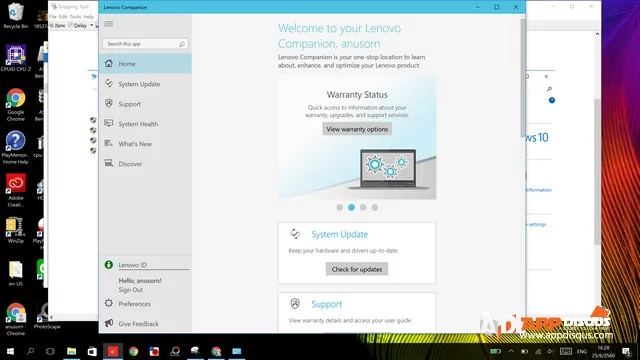Click the search magnifier in the app search box
640x360 pixels.
[x=182, y=44]
